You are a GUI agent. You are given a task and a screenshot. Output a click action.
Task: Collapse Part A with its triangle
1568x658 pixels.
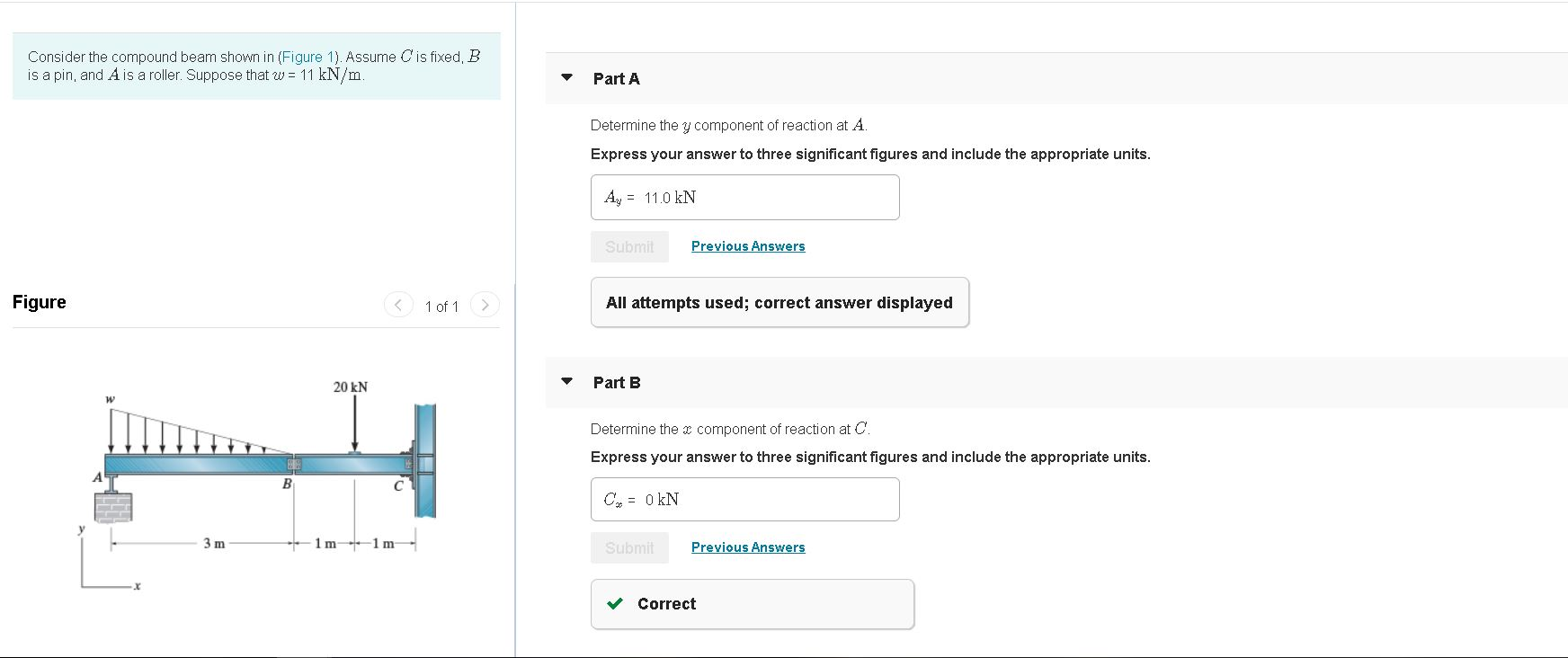click(566, 77)
